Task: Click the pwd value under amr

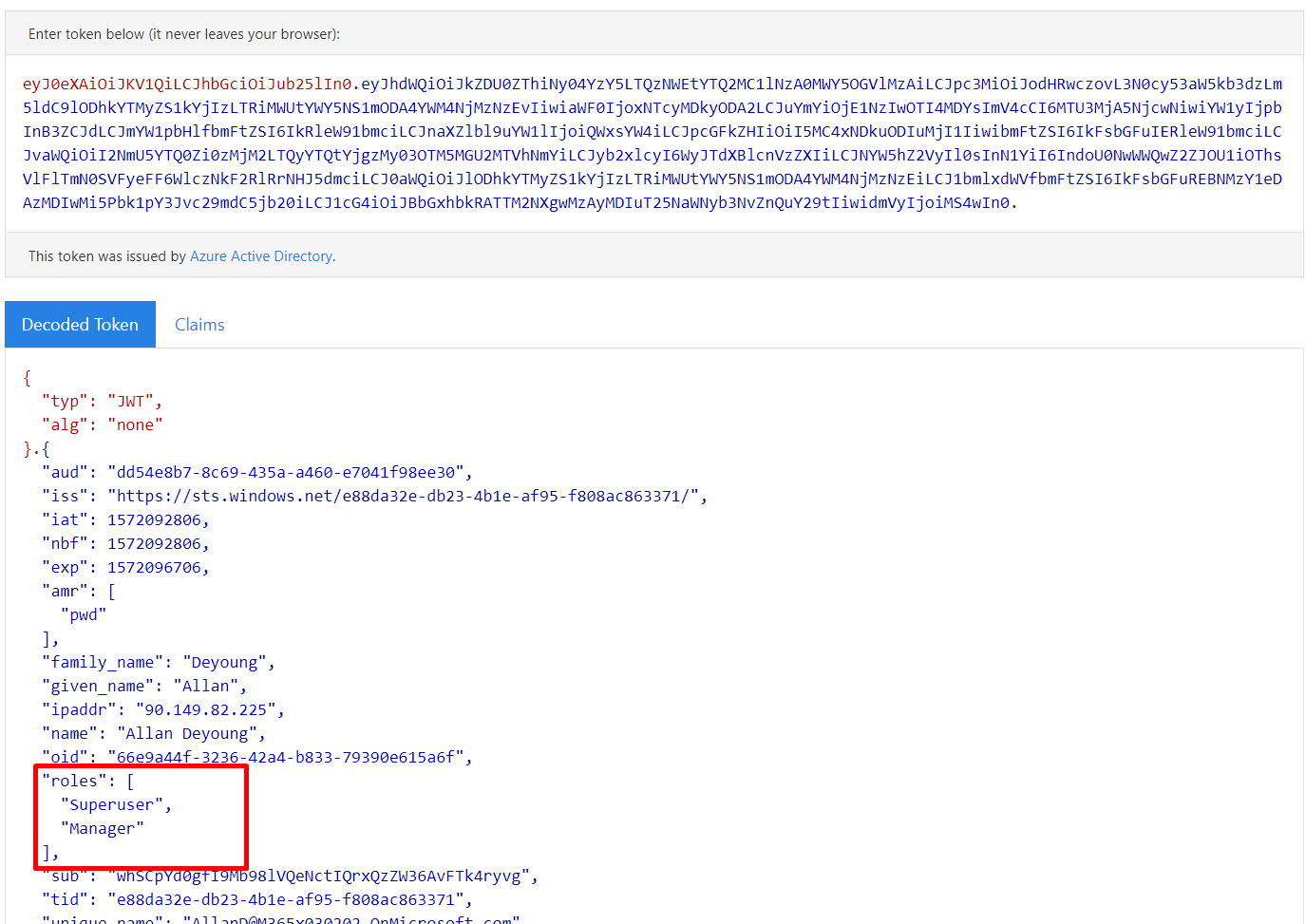Action: pos(83,613)
